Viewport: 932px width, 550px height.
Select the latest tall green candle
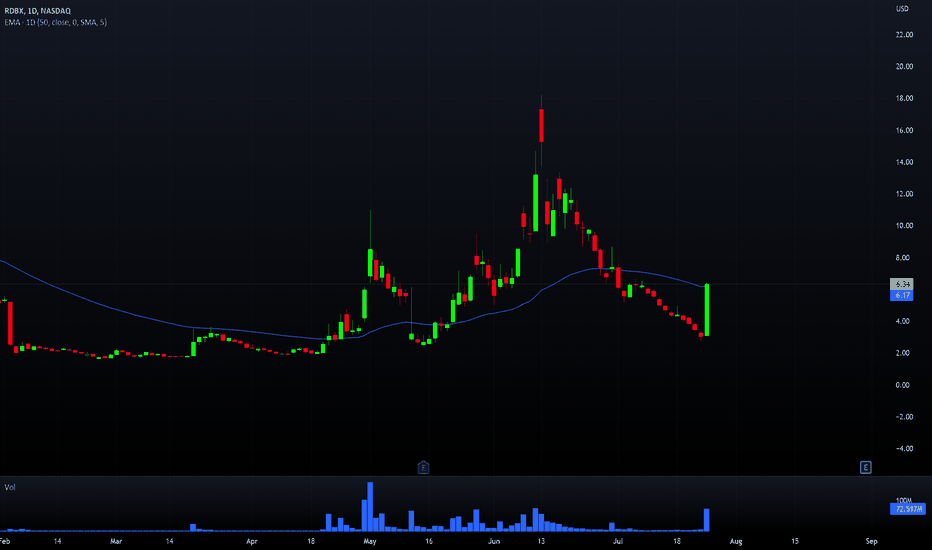[707, 310]
